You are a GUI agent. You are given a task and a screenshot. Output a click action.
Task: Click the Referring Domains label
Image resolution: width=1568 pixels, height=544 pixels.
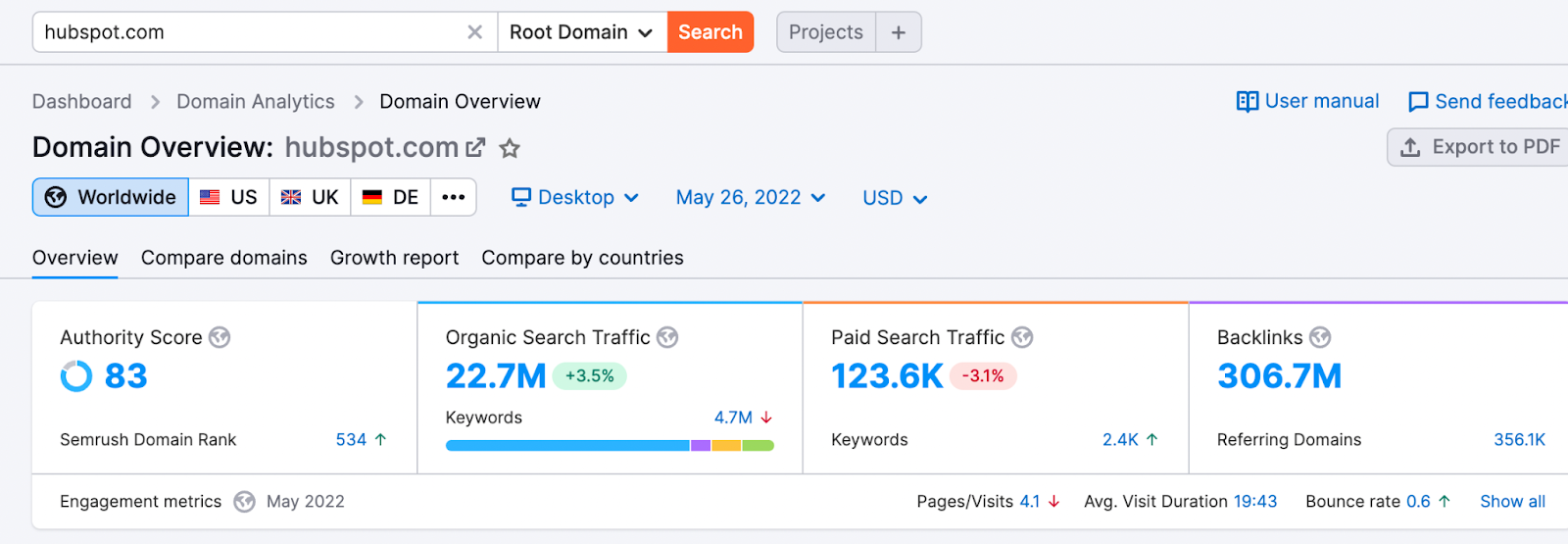[x=1289, y=440]
